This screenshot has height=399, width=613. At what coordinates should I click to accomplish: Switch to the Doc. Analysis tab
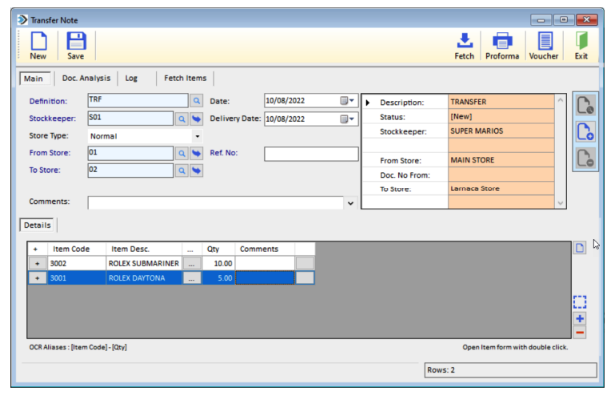coord(86,78)
